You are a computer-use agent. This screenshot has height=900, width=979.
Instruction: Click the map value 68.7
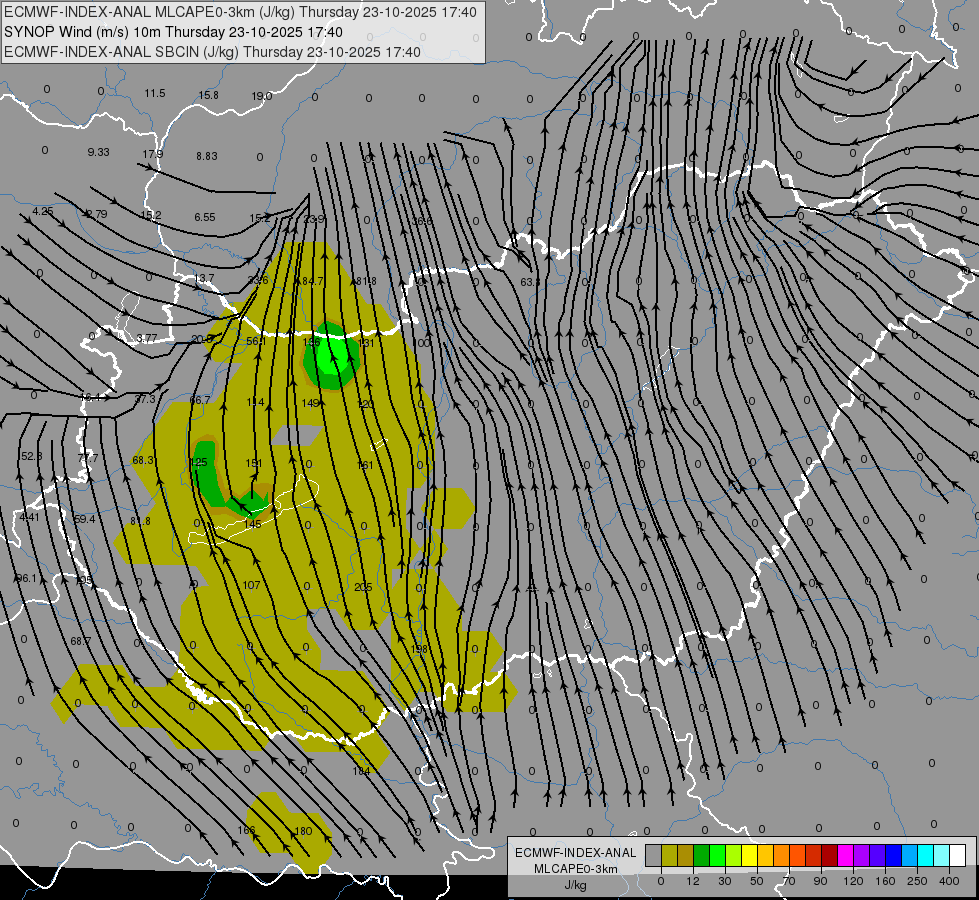81,641
